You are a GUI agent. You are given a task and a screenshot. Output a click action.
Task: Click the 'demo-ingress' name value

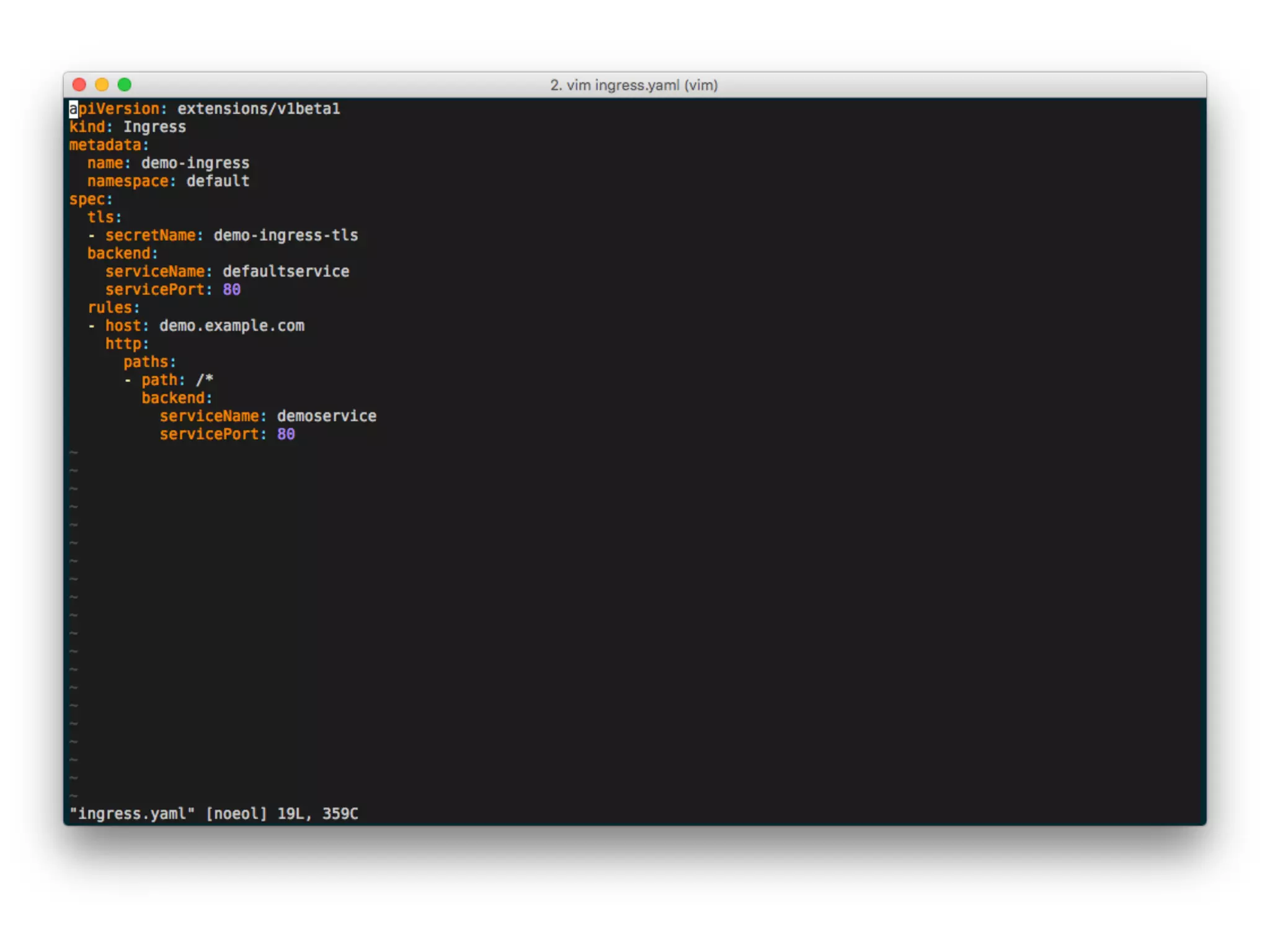pyautogui.click(x=195, y=163)
